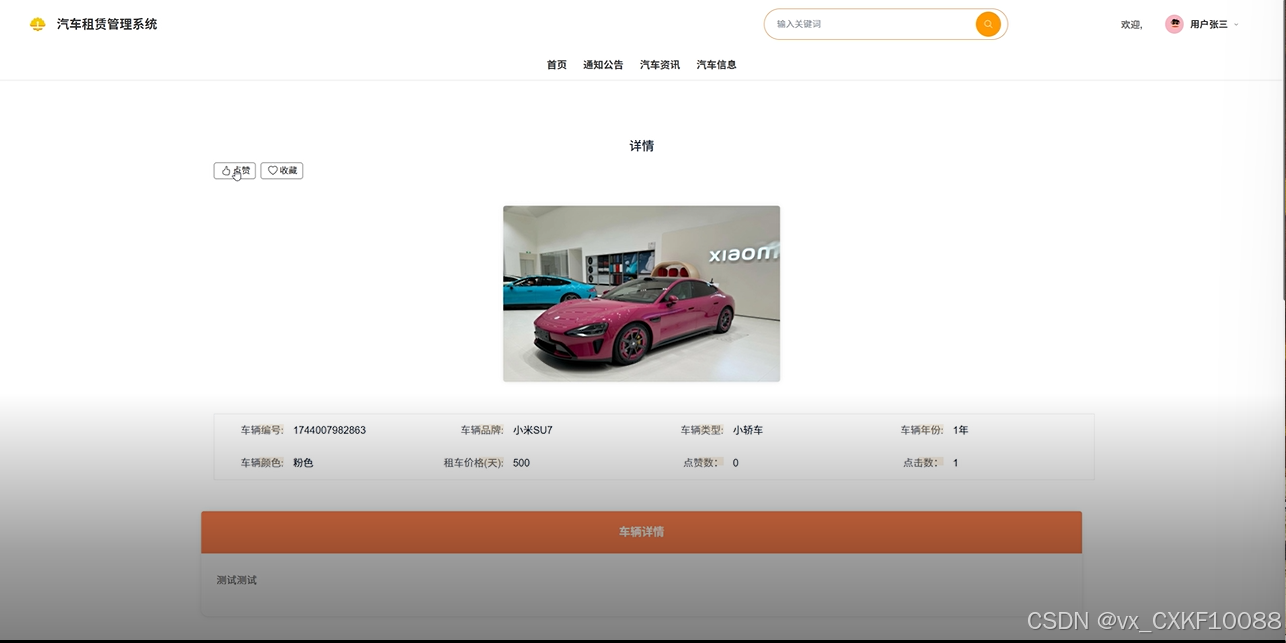The height and width of the screenshot is (643, 1286).
Task: Go to 汽车资讯 menu item
Action: click(660, 65)
